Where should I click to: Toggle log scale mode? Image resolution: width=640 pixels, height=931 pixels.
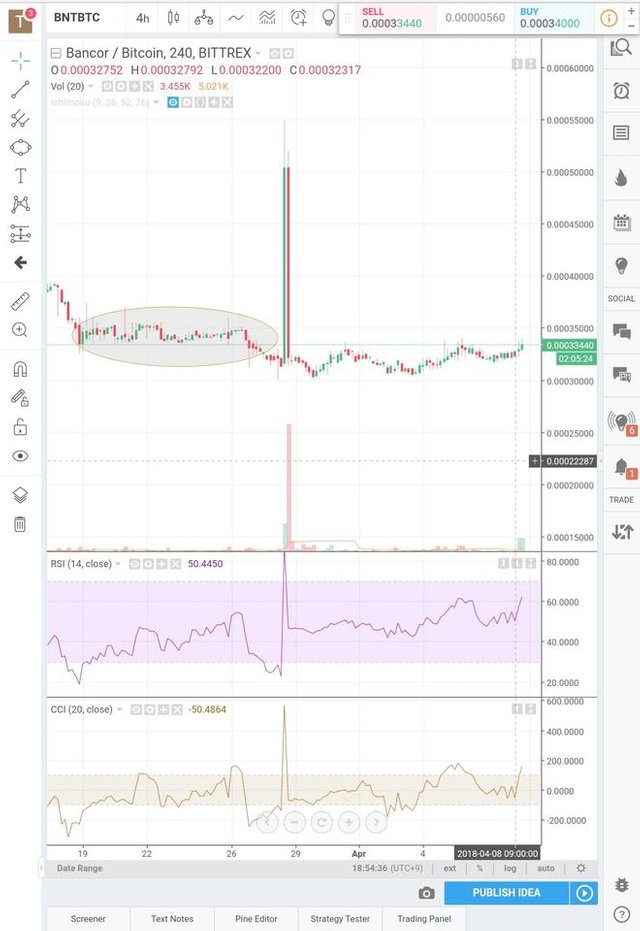point(510,868)
